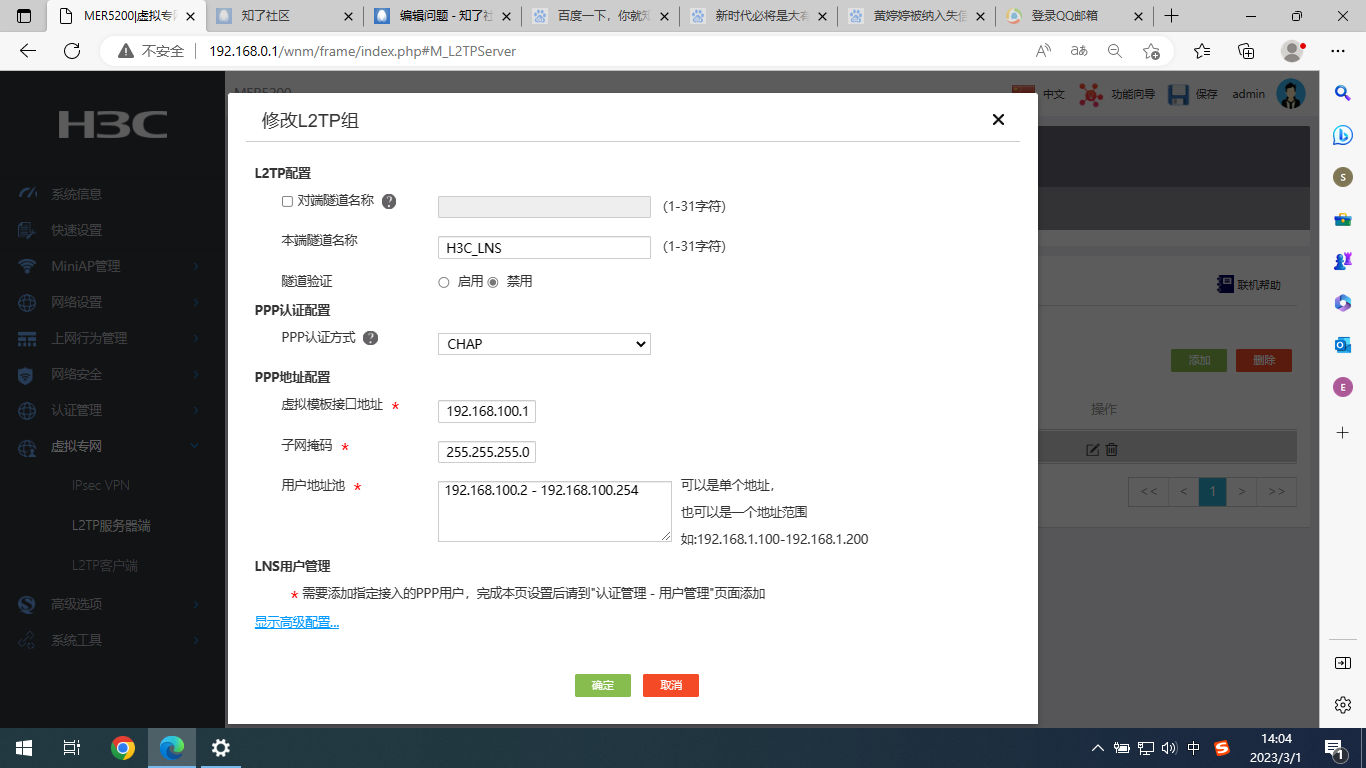The height and width of the screenshot is (768, 1366).
Task: Expand the 系统工具 sidebar chevron
Action: 196,640
